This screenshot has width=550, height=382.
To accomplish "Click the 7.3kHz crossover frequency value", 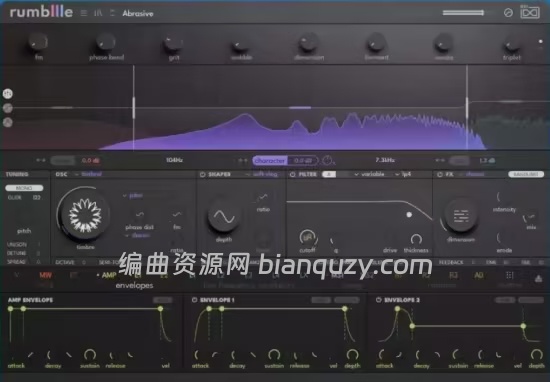I will [385, 160].
